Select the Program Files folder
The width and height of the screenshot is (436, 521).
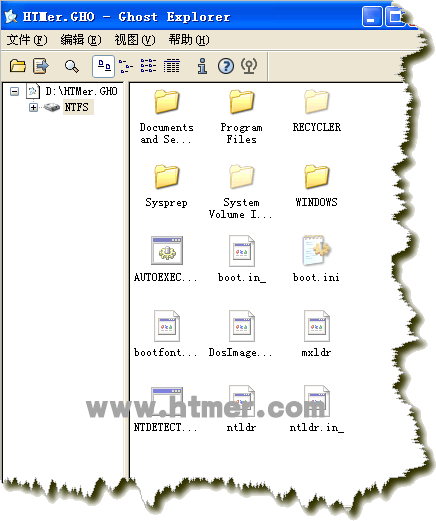[242, 116]
